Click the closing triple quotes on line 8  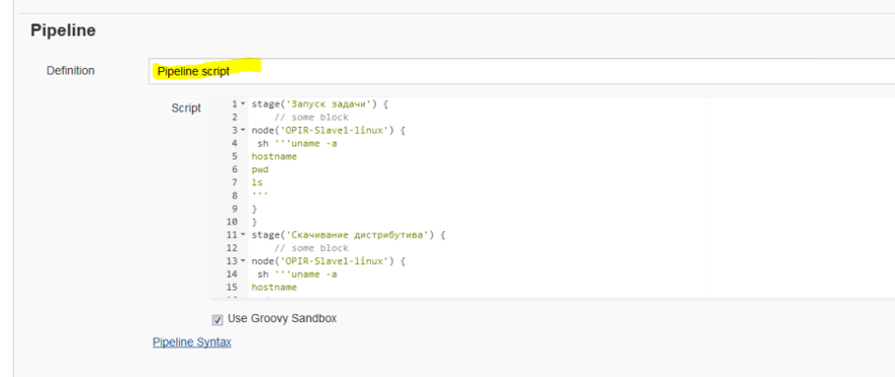pos(260,195)
